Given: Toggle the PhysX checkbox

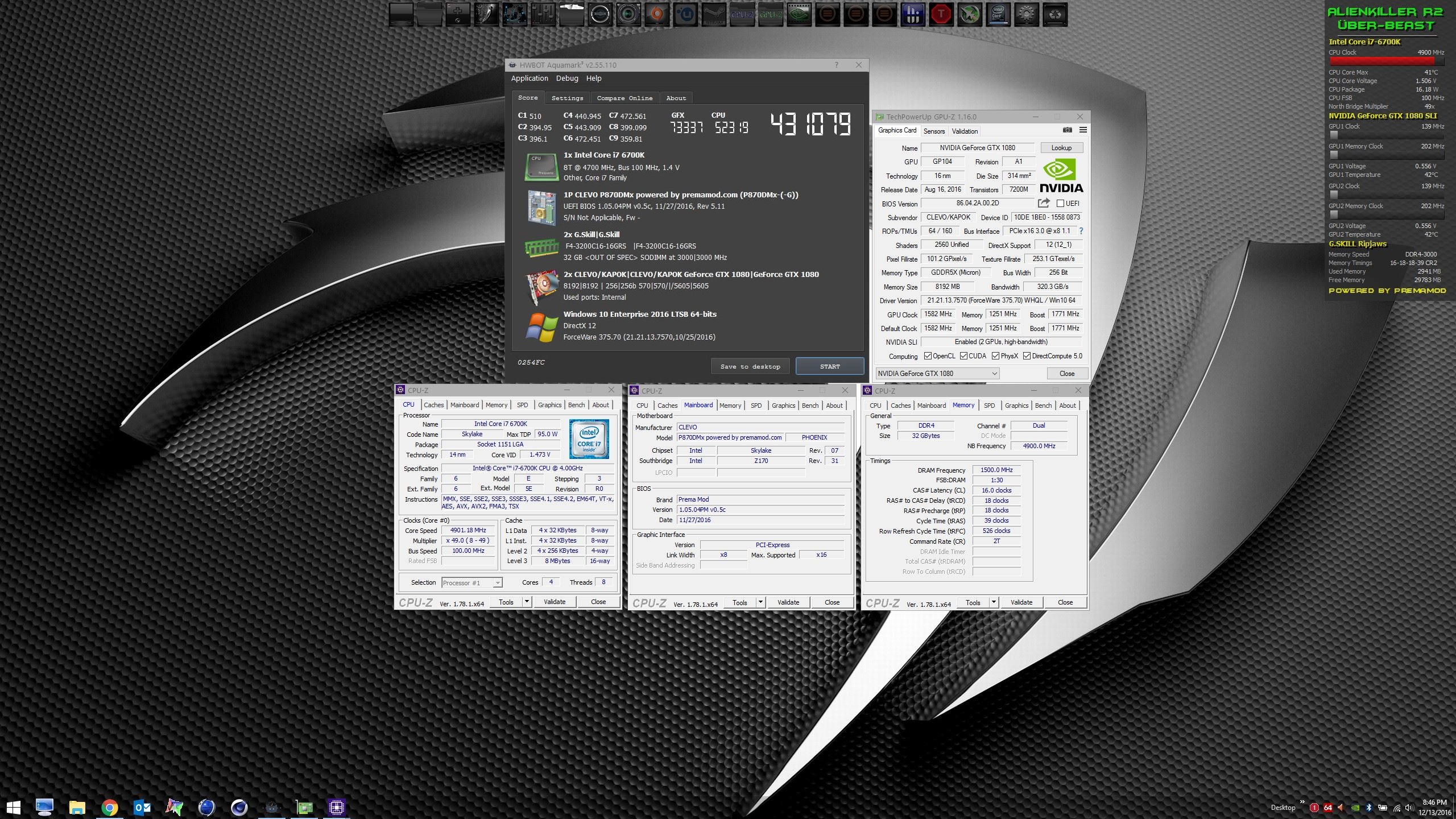Looking at the screenshot, I should tap(995, 356).
